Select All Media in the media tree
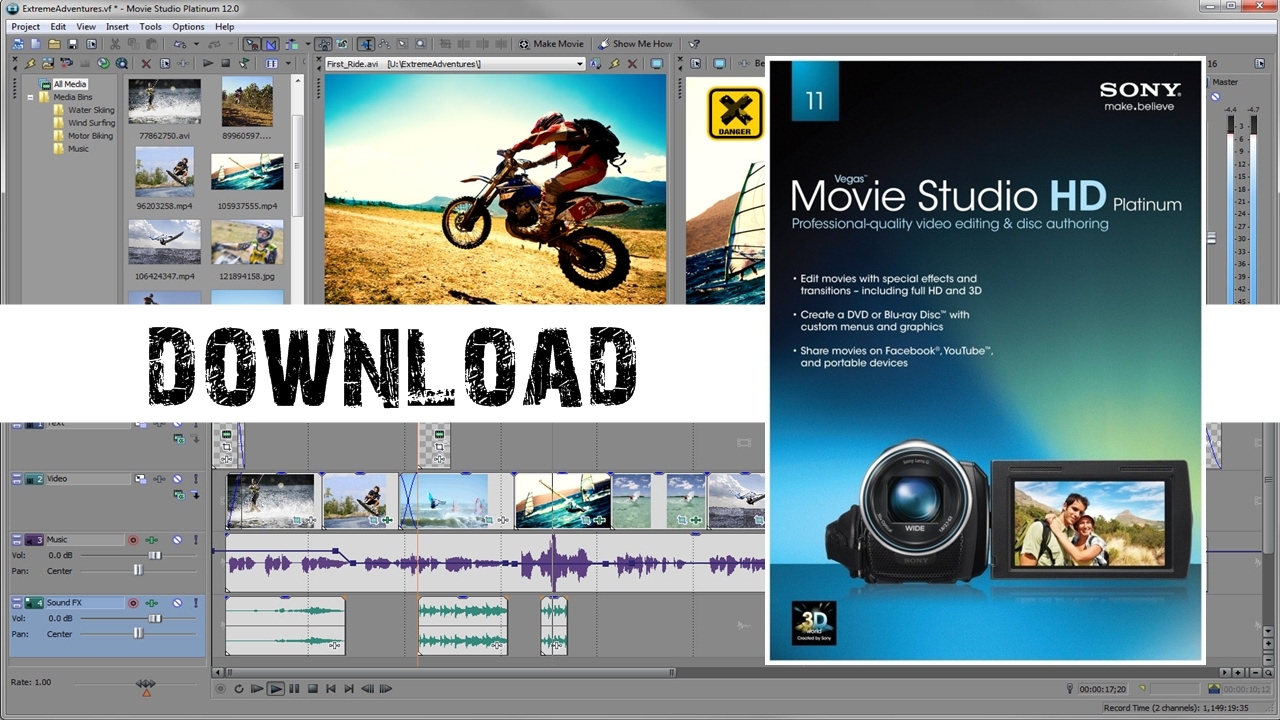This screenshot has height=720, width=1280. pos(69,84)
